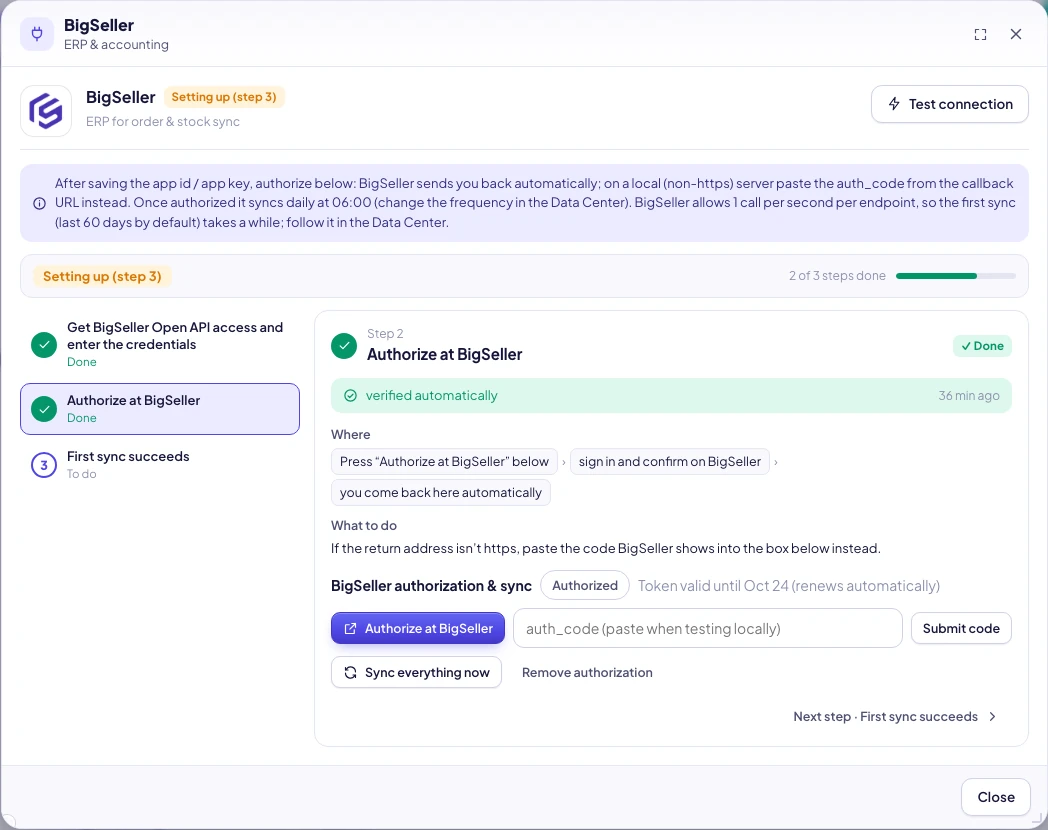
Task: Click the Where heading
Action: 350,434
